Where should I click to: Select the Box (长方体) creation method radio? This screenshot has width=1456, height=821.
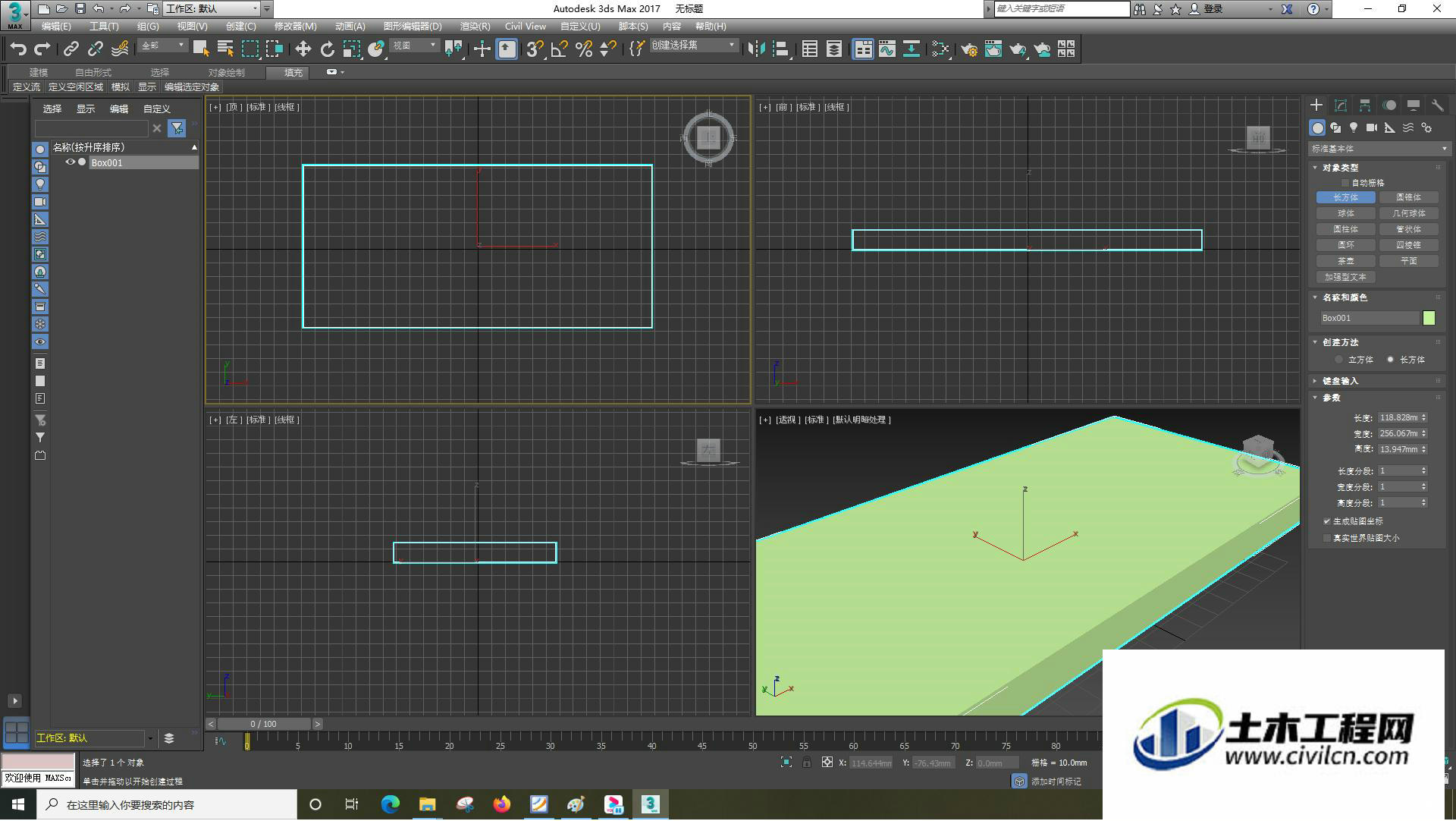pos(1390,360)
